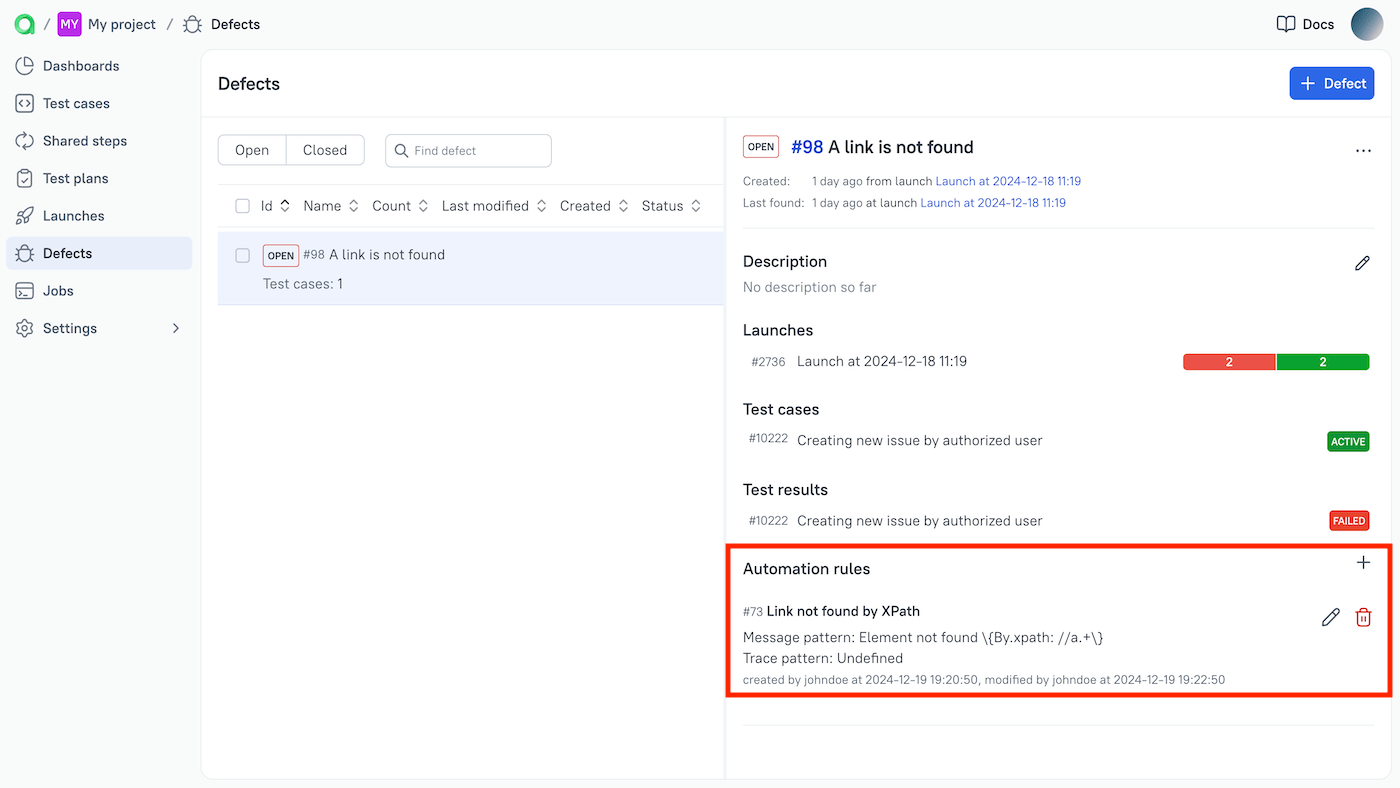Delete the 'Link not found by XPath' automation rule

[1363, 617]
